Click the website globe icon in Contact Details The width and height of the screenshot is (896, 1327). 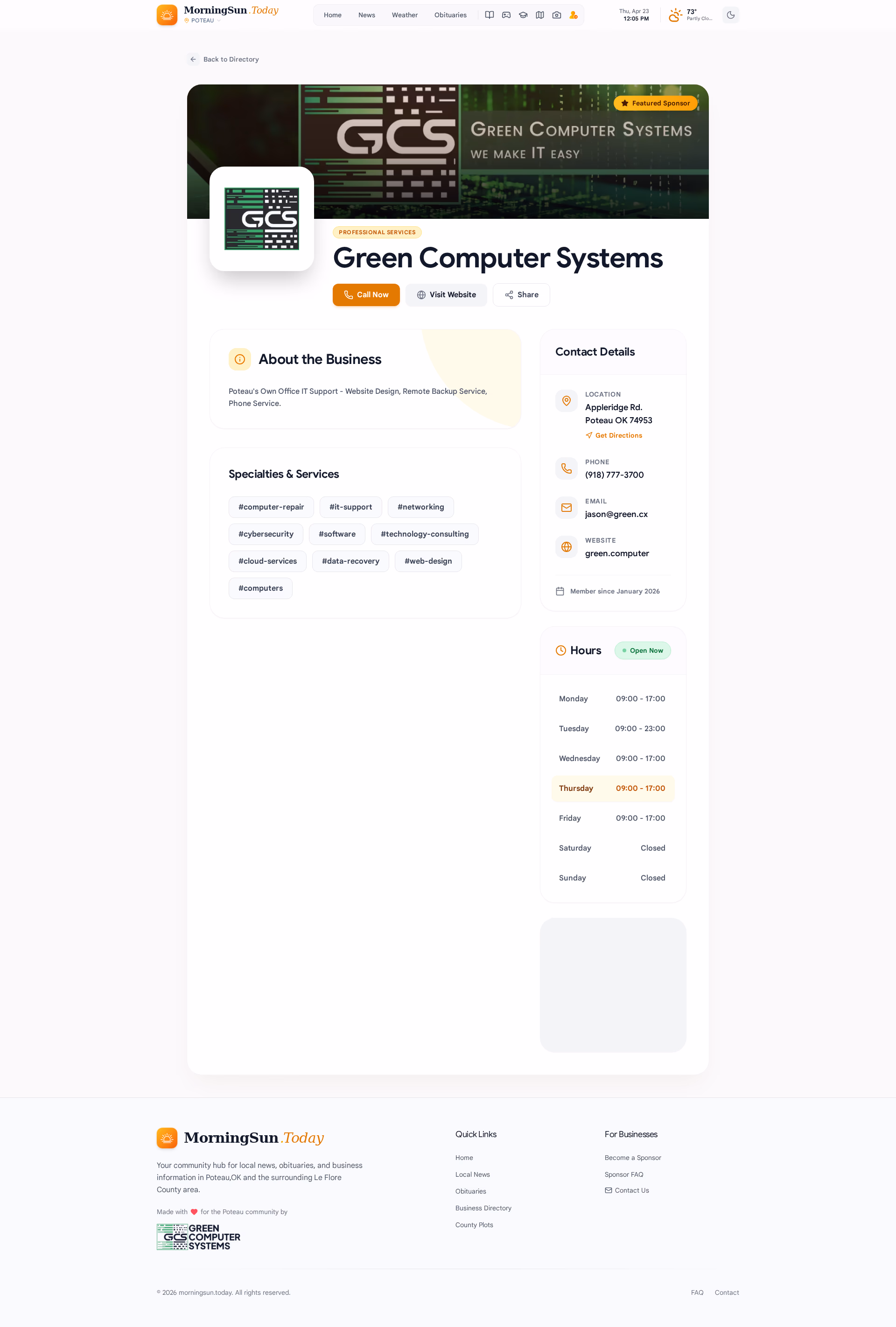(x=567, y=547)
